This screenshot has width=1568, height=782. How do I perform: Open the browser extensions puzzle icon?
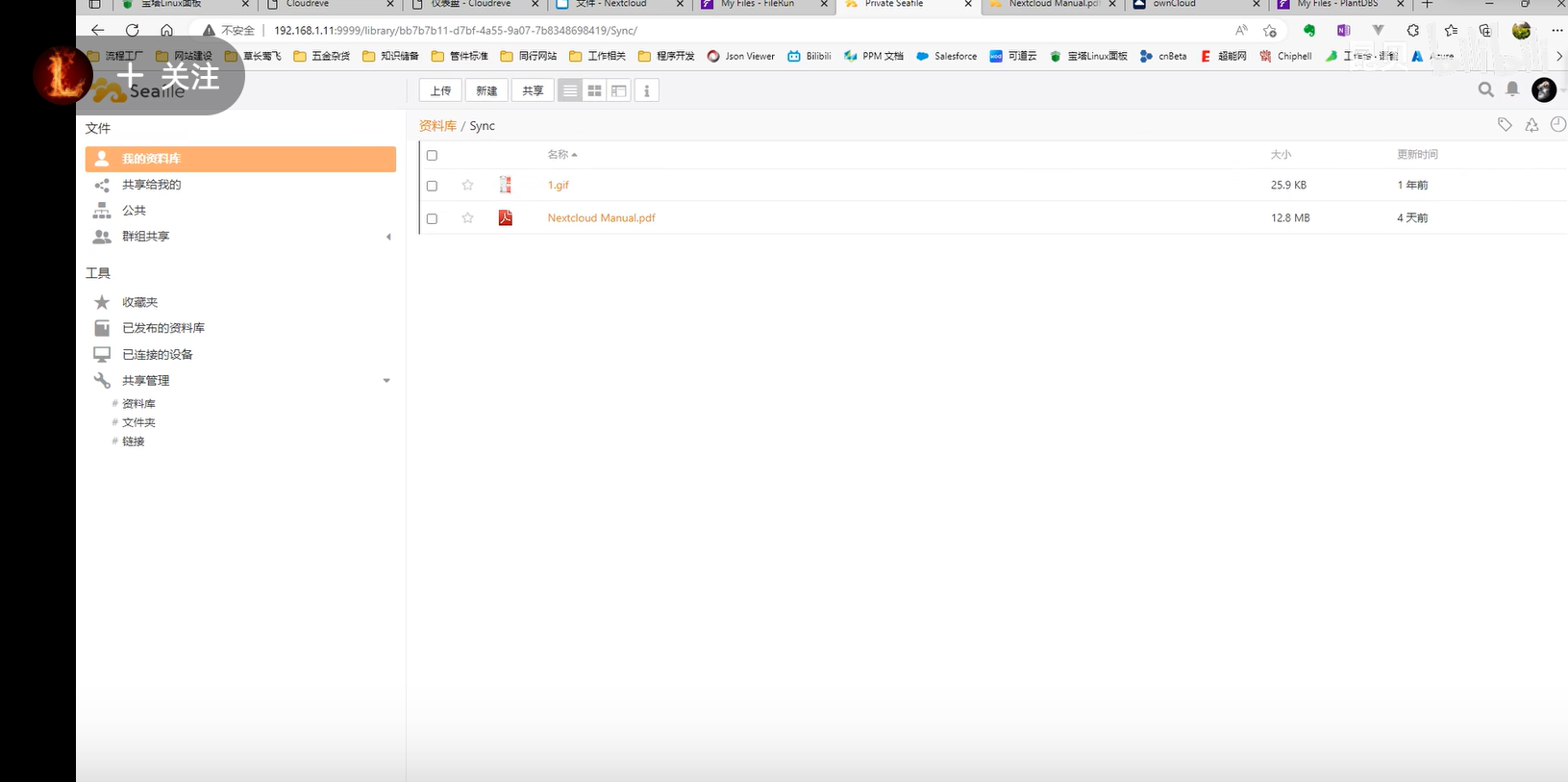[x=1412, y=31]
